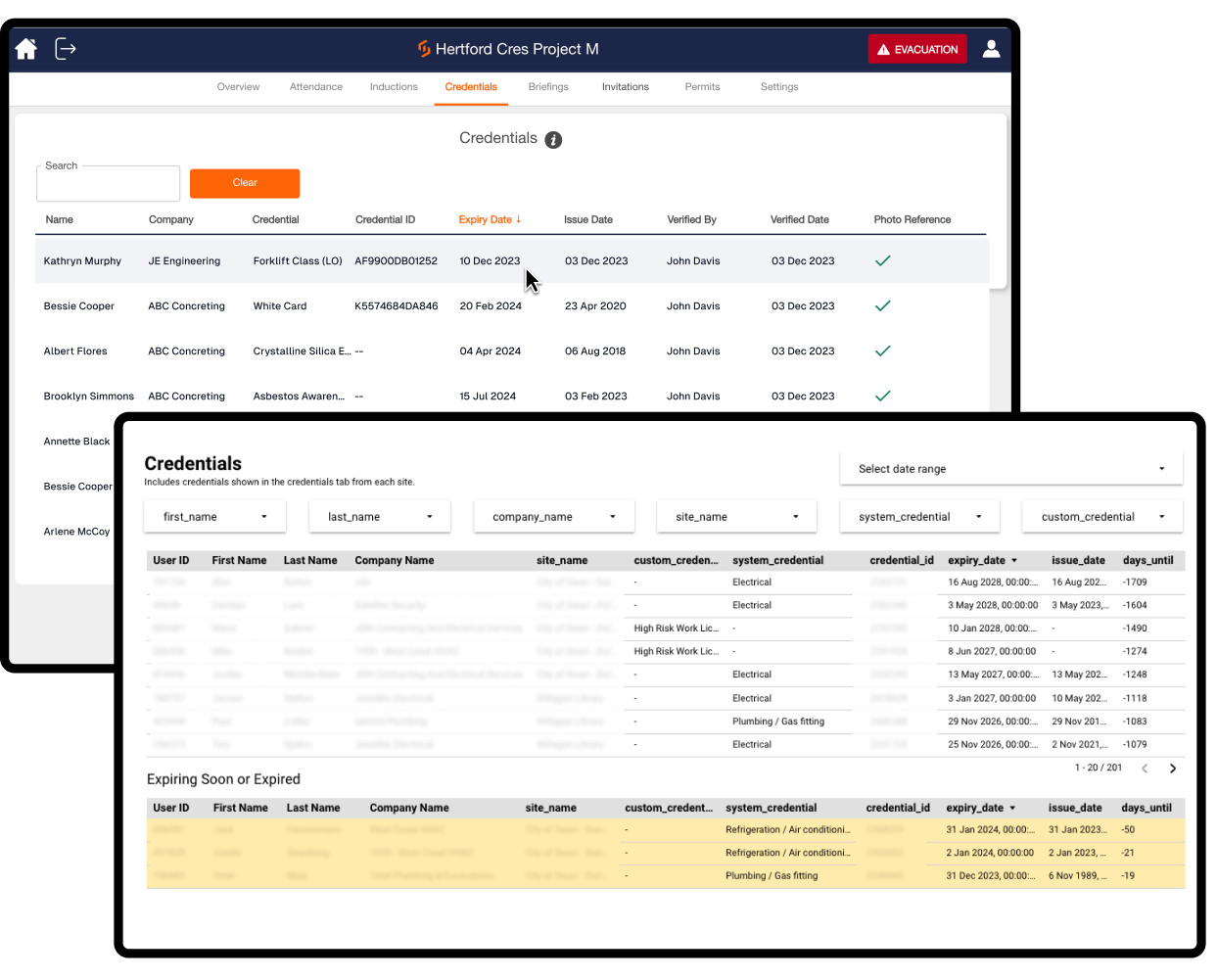Click inside the Search field
This screenshot has height=980, width=1217.
pyautogui.click(x=108, y=183)
